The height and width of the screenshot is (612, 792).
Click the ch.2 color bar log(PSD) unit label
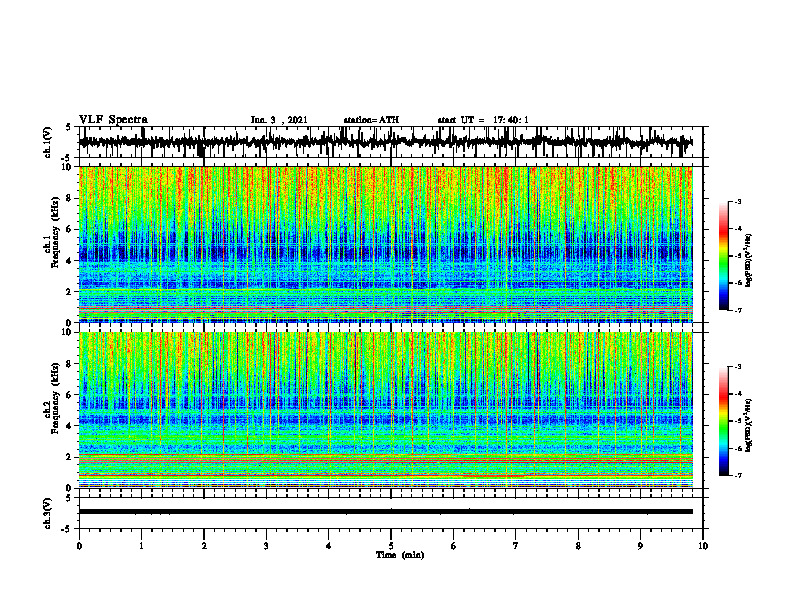[x=749, y=425]
